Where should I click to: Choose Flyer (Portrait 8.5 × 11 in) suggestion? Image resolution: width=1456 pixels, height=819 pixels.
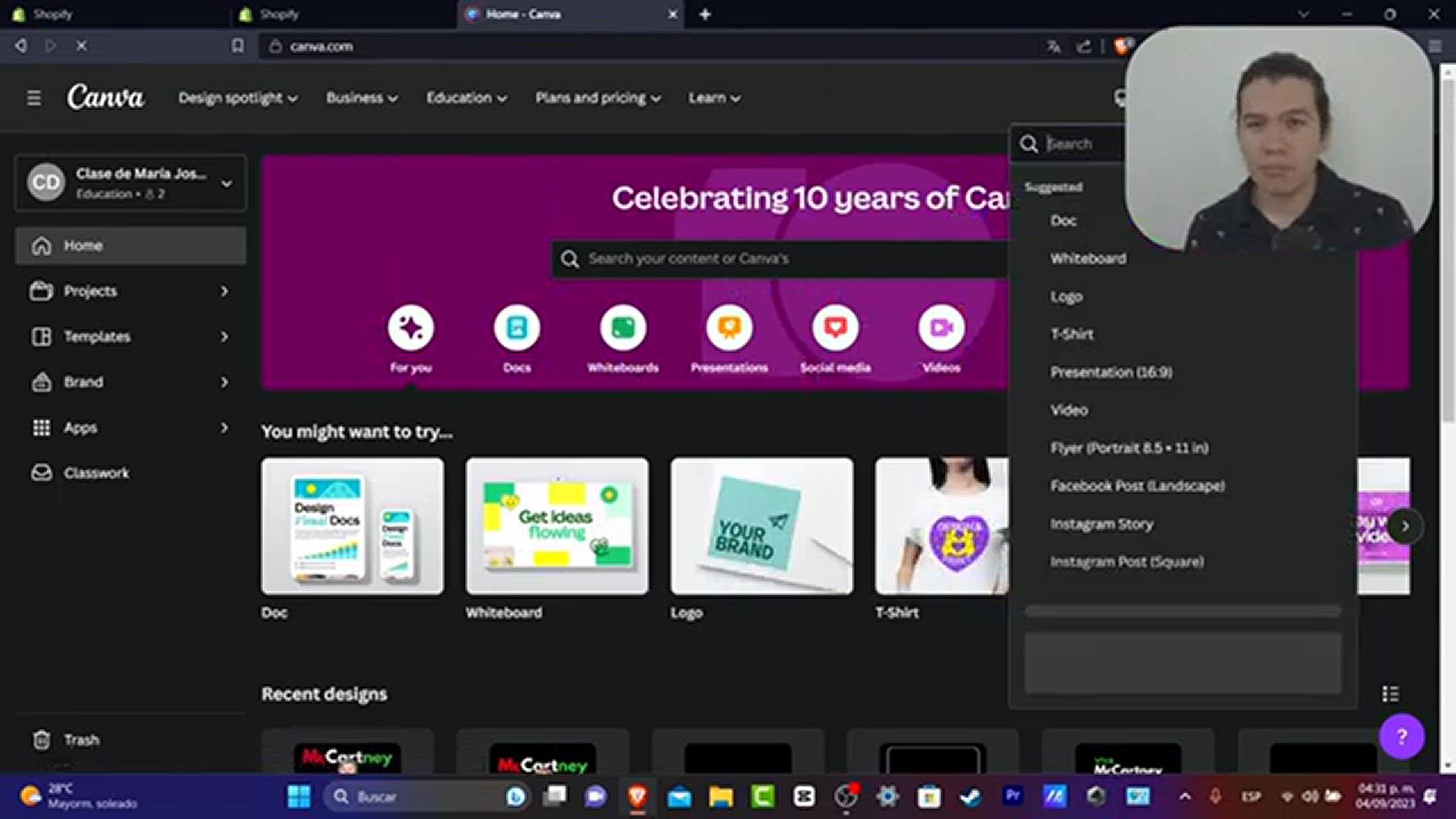tap(1129, 448)
